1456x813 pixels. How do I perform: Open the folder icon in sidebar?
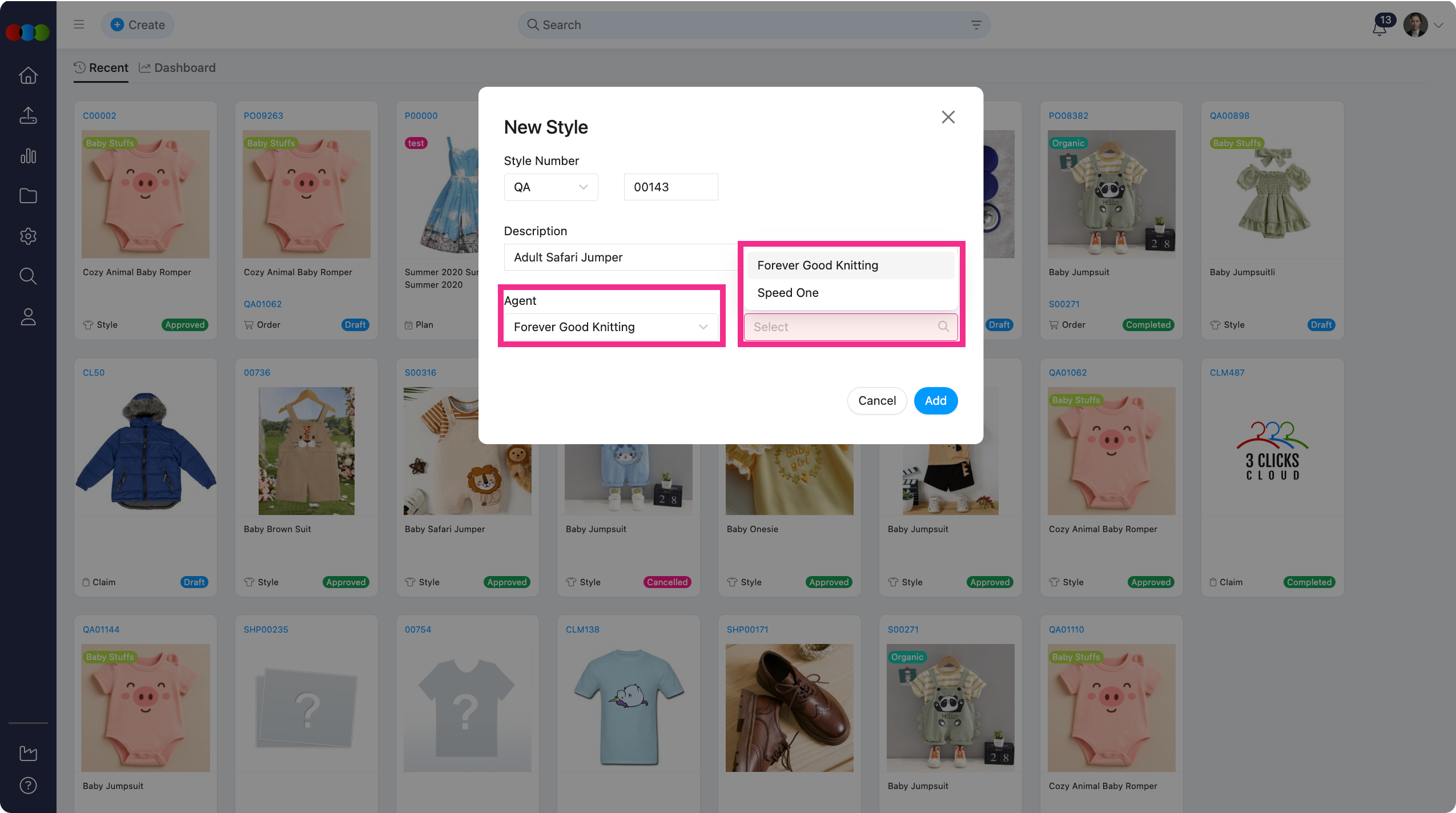(28, 196)
